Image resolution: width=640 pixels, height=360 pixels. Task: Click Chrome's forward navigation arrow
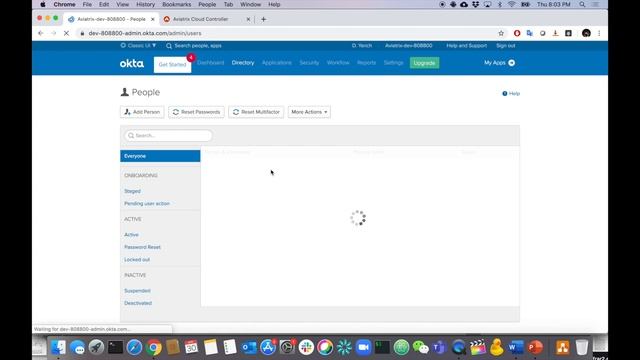click(x=53, y=33)
